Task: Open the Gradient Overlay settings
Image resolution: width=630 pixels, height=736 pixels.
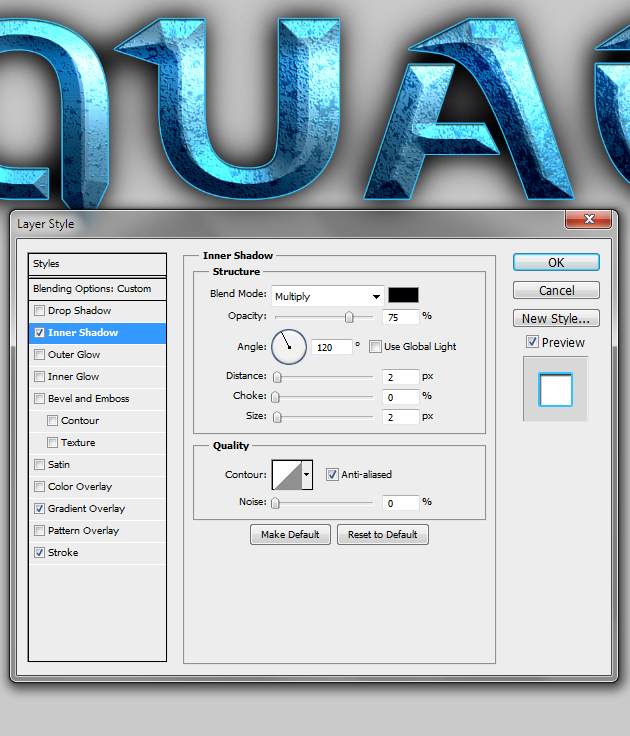Action: [86, 509]
